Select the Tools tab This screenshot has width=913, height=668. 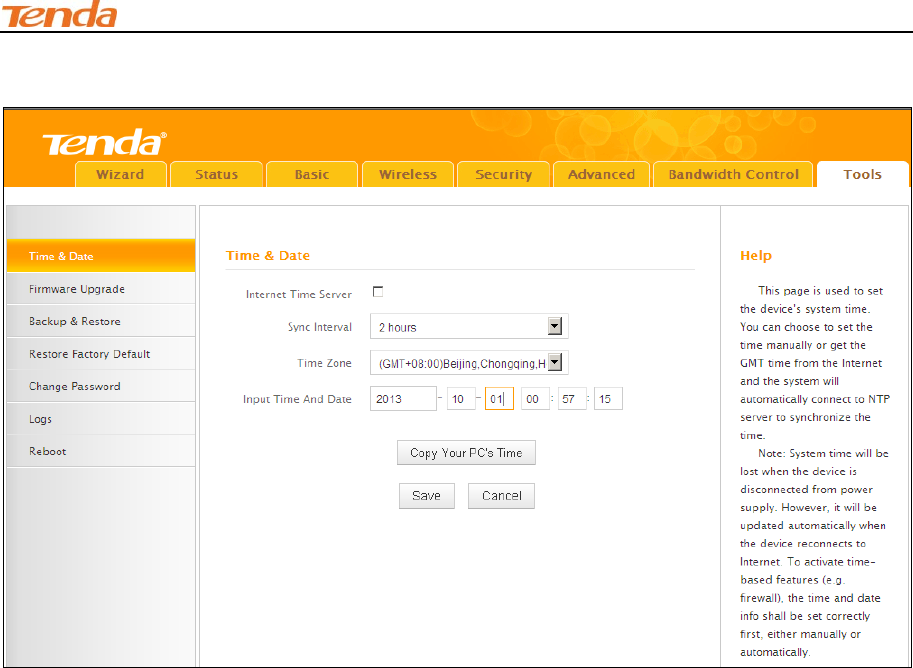point(862,174)
